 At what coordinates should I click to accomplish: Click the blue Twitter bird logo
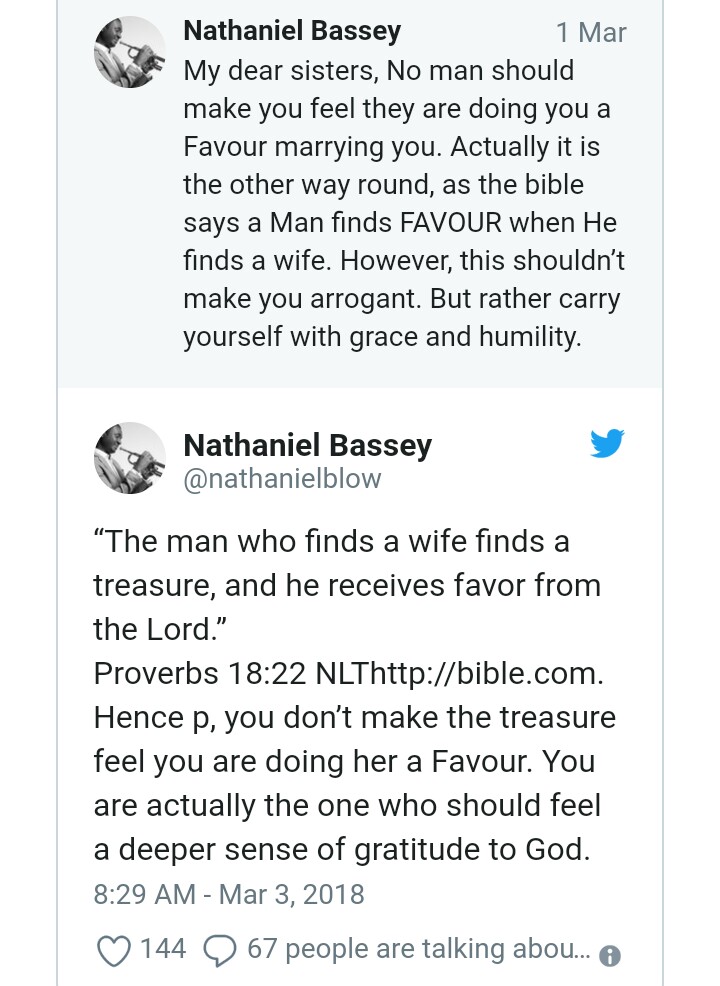click(x=607, y=443)
